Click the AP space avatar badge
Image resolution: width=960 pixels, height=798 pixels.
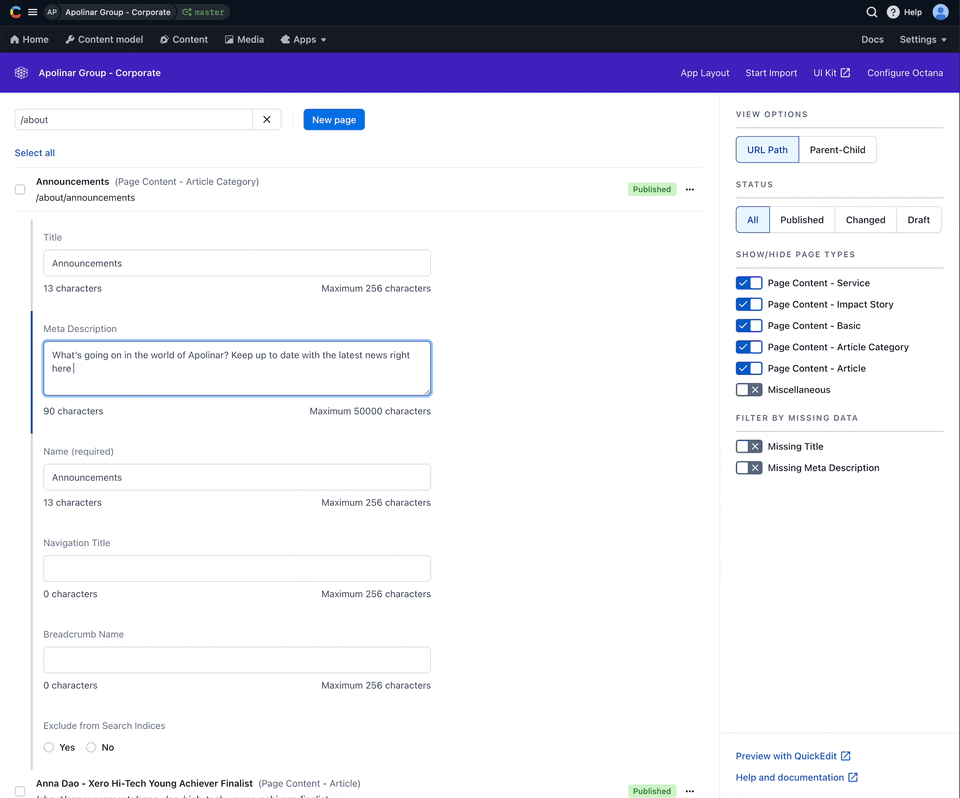[52, 12]
